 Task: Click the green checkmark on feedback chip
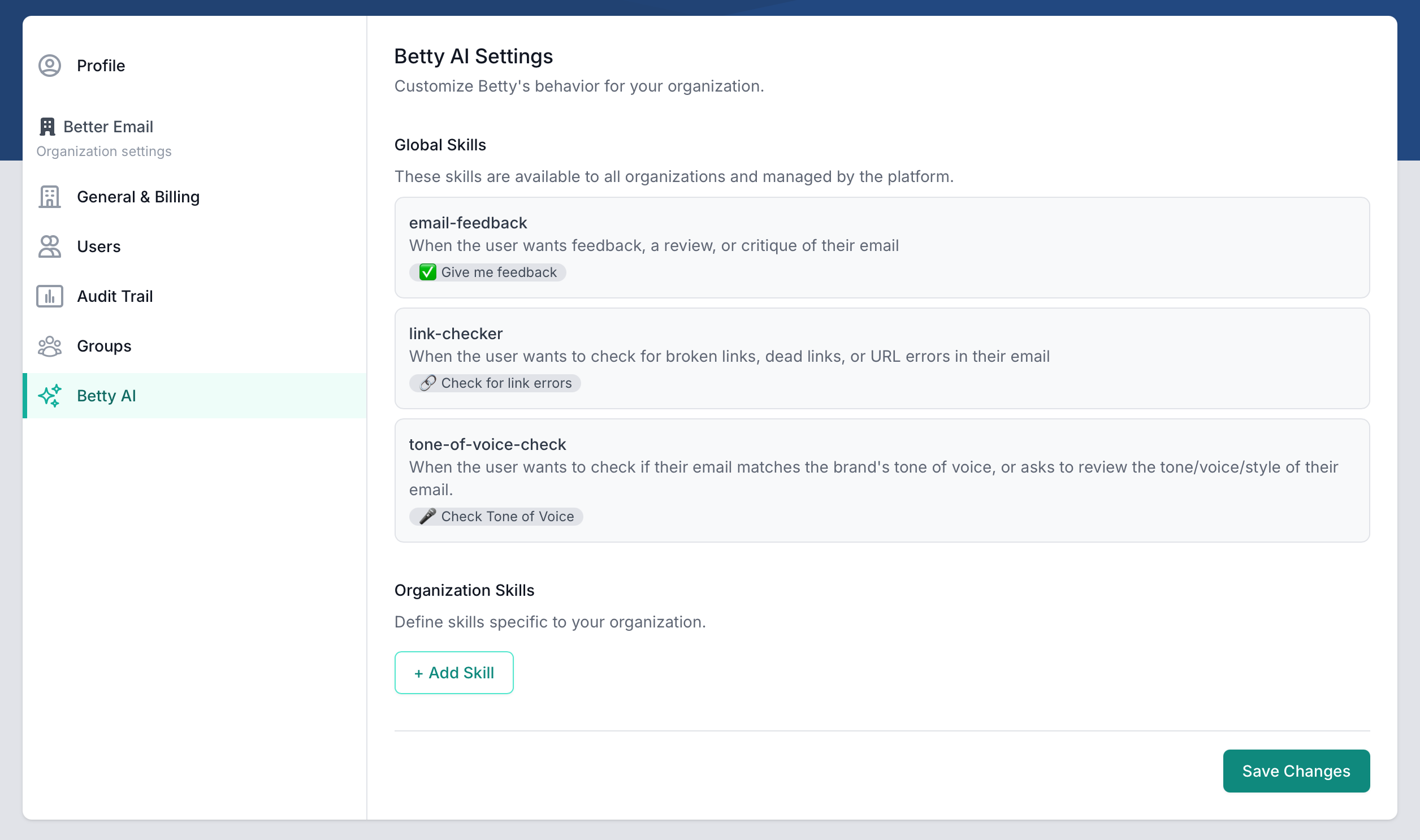click(x=427, y=272)
